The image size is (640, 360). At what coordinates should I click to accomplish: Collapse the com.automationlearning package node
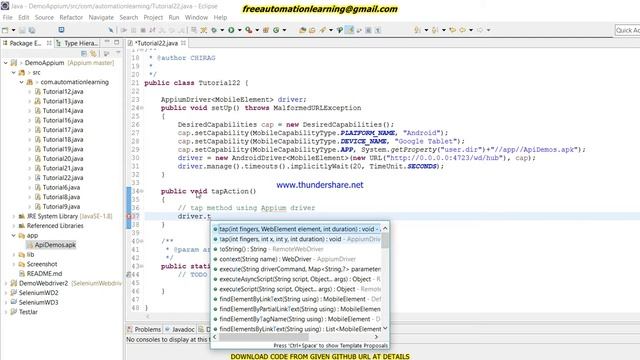point(21,82)
